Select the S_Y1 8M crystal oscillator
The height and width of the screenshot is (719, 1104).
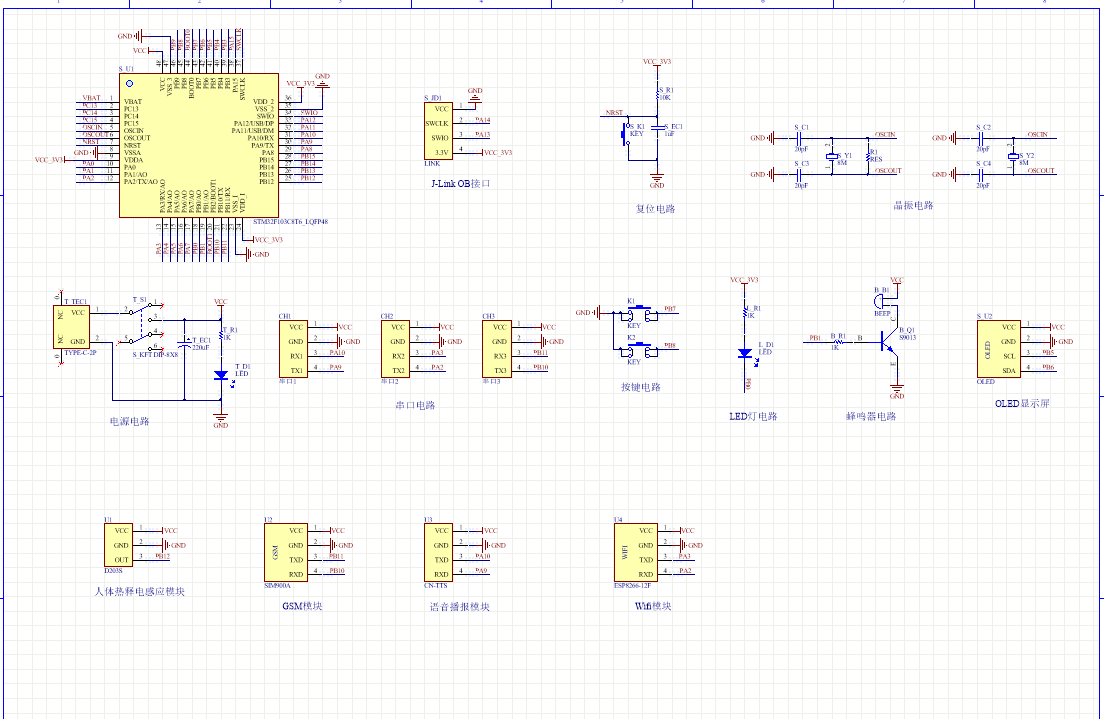(x=831, y=156)
